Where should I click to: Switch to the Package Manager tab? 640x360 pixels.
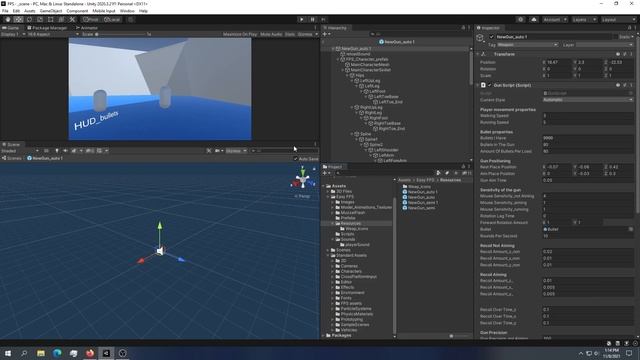tap(46, 28)
